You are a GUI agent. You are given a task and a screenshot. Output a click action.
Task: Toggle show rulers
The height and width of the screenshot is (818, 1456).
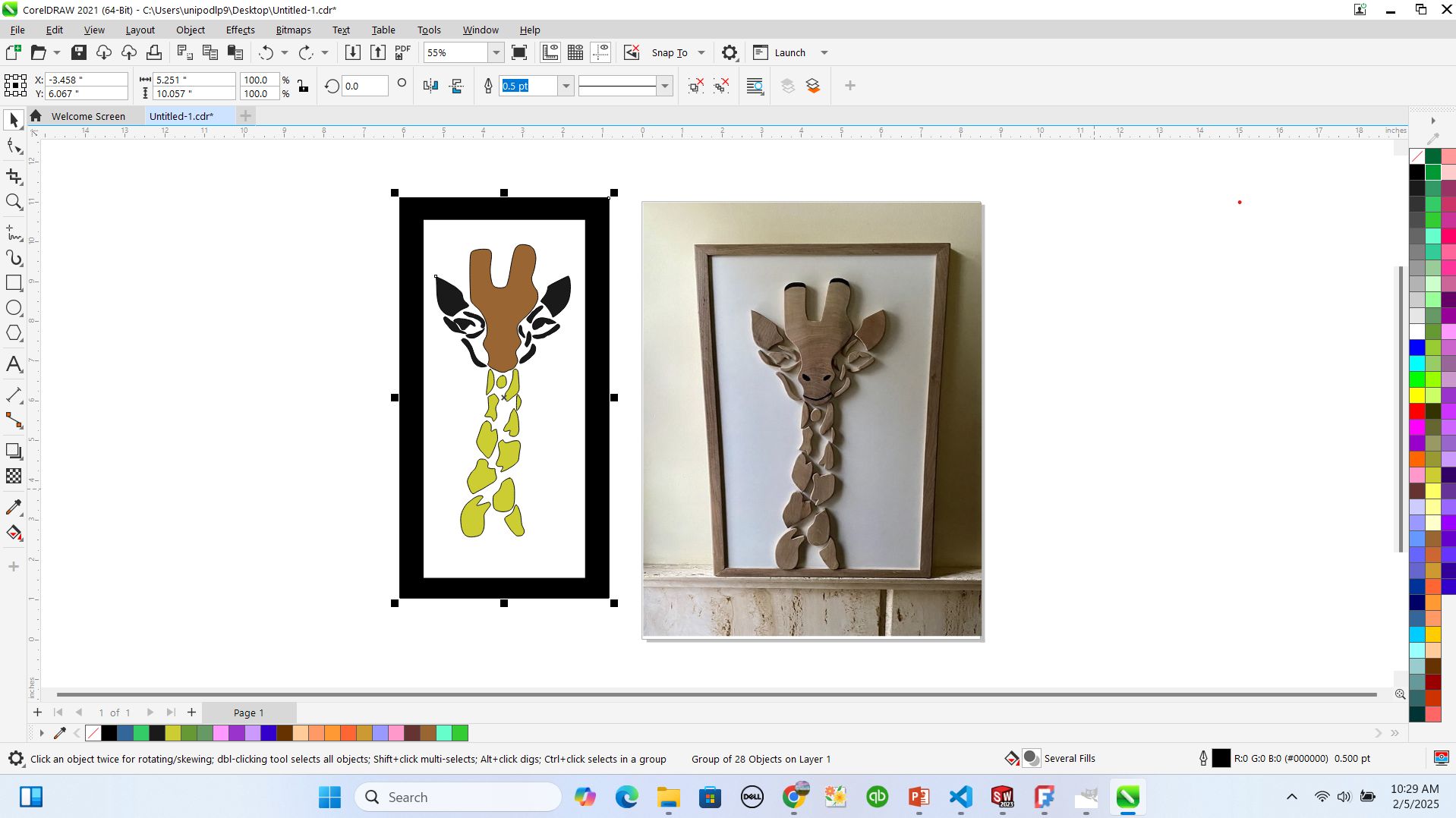click(x=550, y=52)
